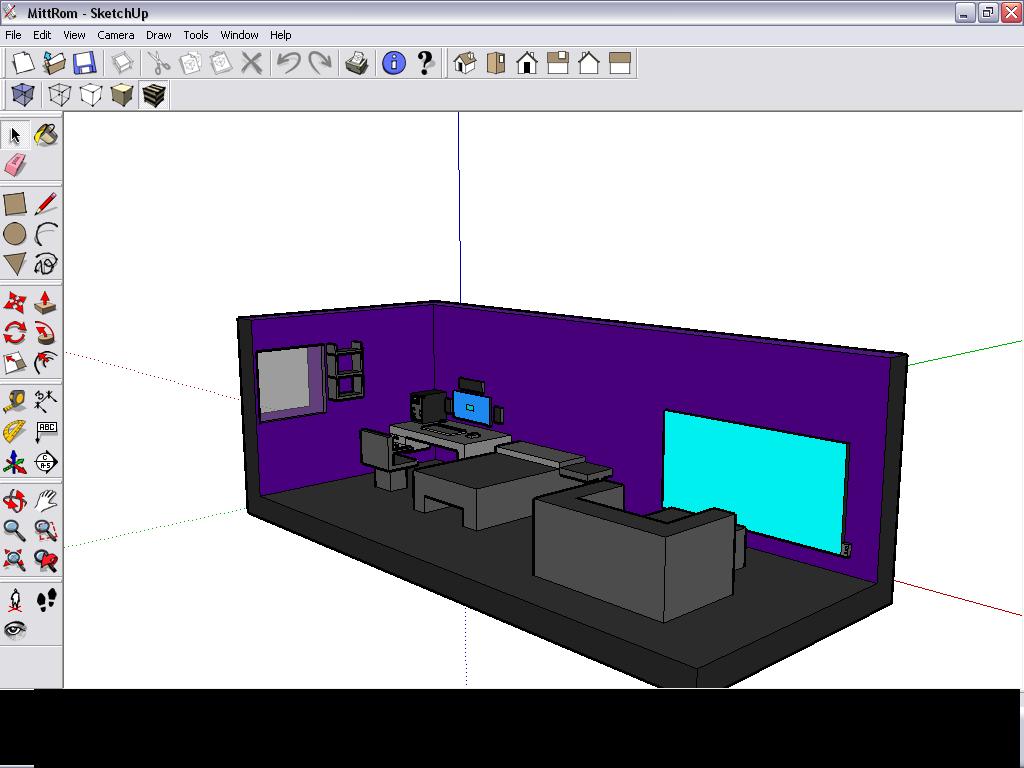Activate the Pan hand tool
The width and height of the screenshot is (1024, 768).
pyautogui.click(x=46, y=501)
